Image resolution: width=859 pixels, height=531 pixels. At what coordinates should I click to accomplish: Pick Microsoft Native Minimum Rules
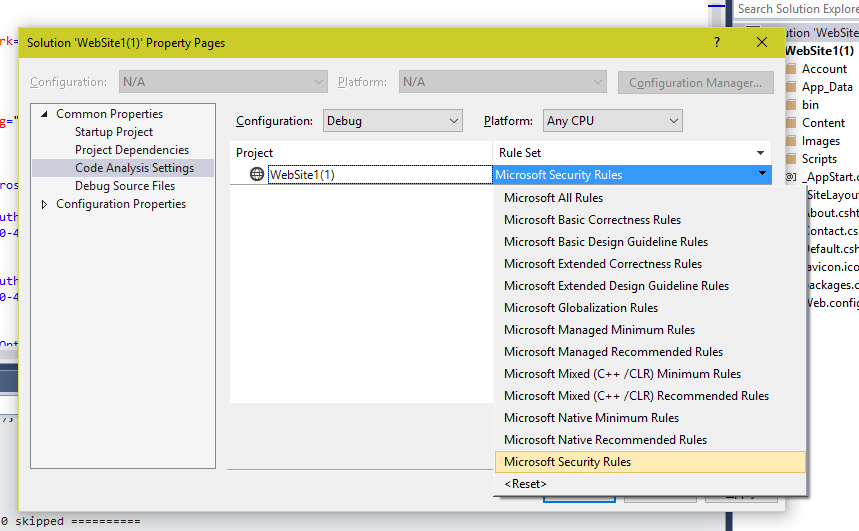650,418
